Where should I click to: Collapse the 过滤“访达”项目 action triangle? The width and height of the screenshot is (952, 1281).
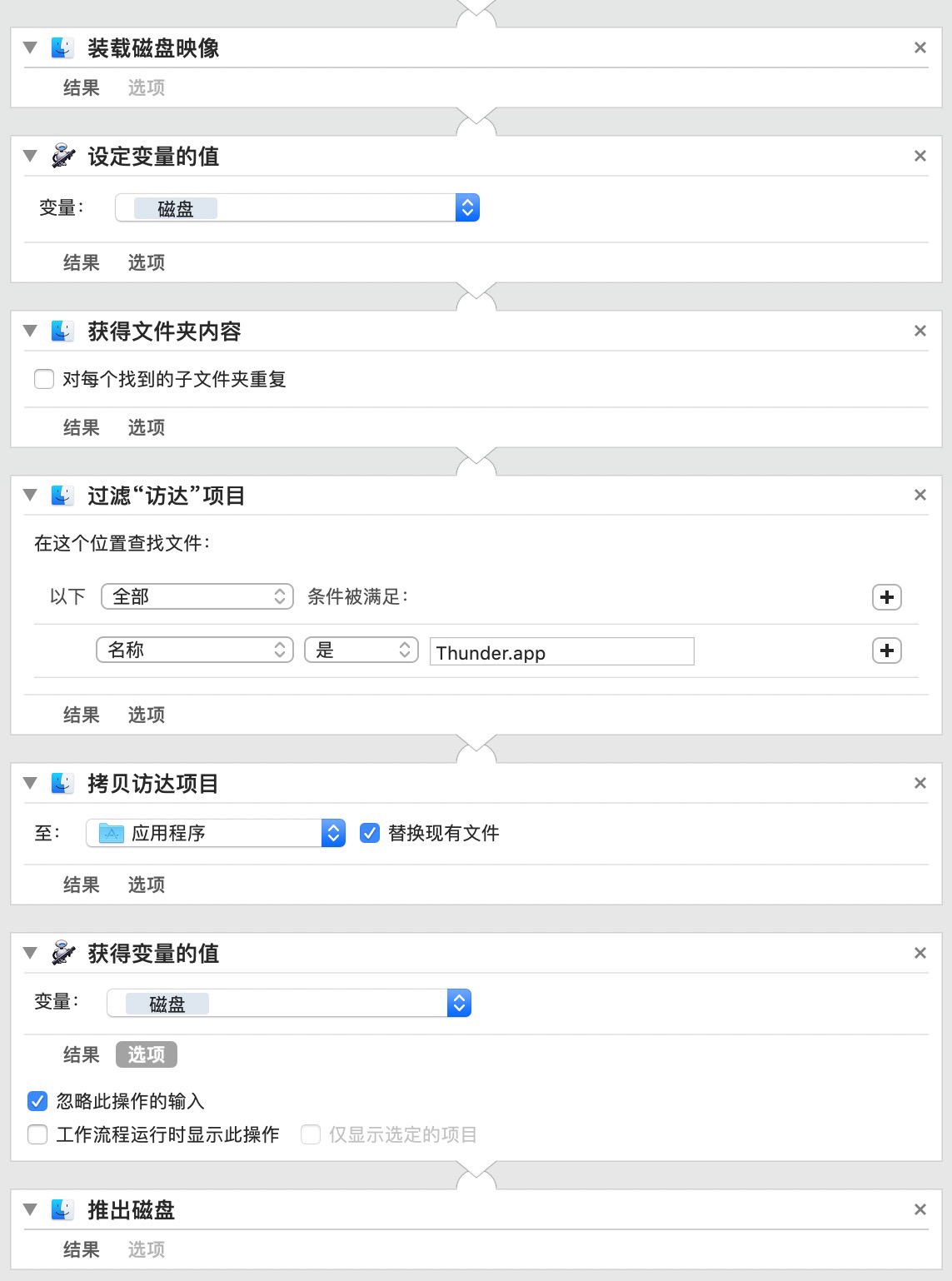[x=31, y=495]
